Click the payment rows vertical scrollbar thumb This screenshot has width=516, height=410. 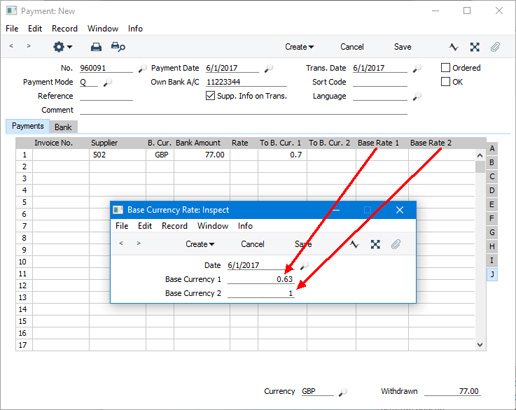480,167
